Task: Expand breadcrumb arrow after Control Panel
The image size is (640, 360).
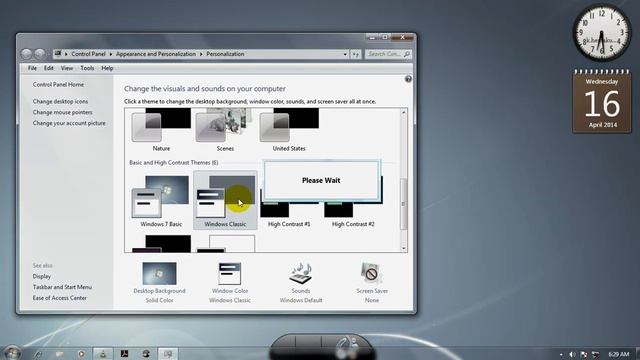Action: [111, 54]
